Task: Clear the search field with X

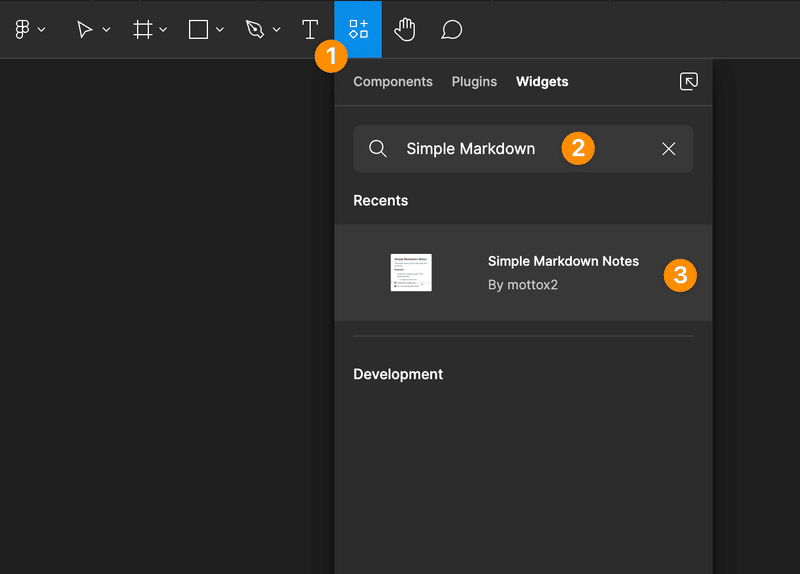Action: [x=668, y=149]
